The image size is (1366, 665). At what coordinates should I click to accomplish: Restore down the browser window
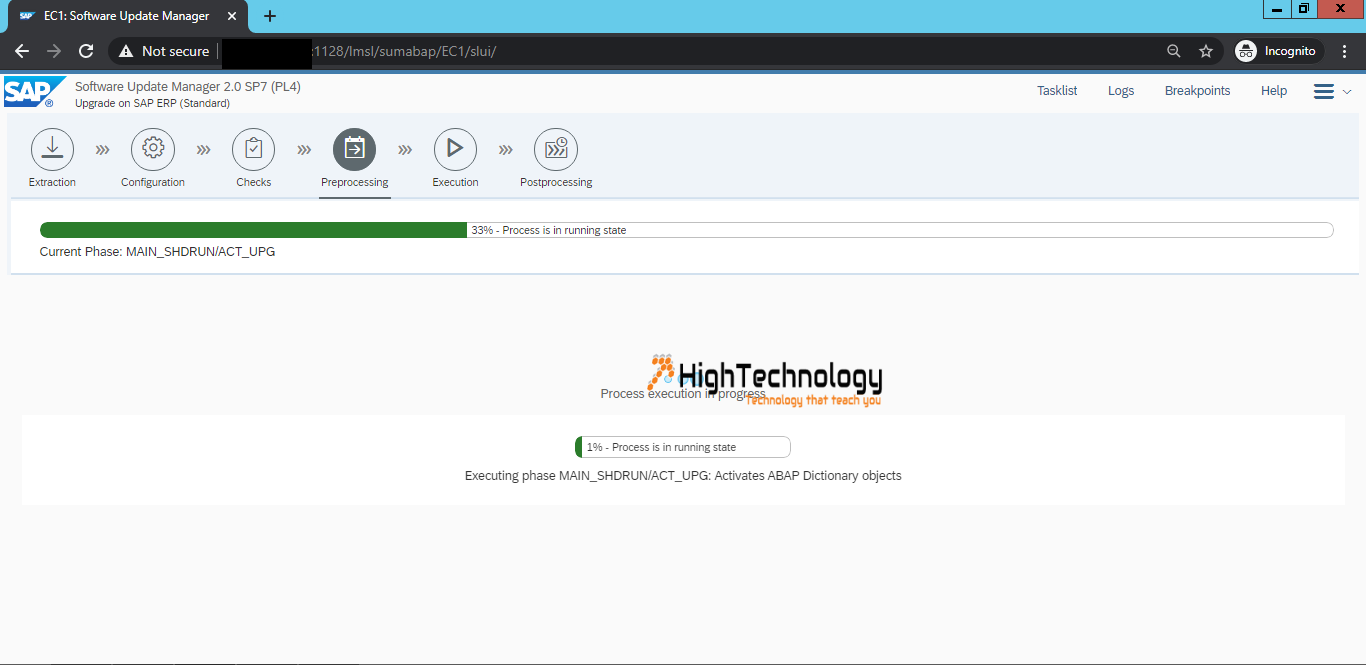coord(1304,9)
